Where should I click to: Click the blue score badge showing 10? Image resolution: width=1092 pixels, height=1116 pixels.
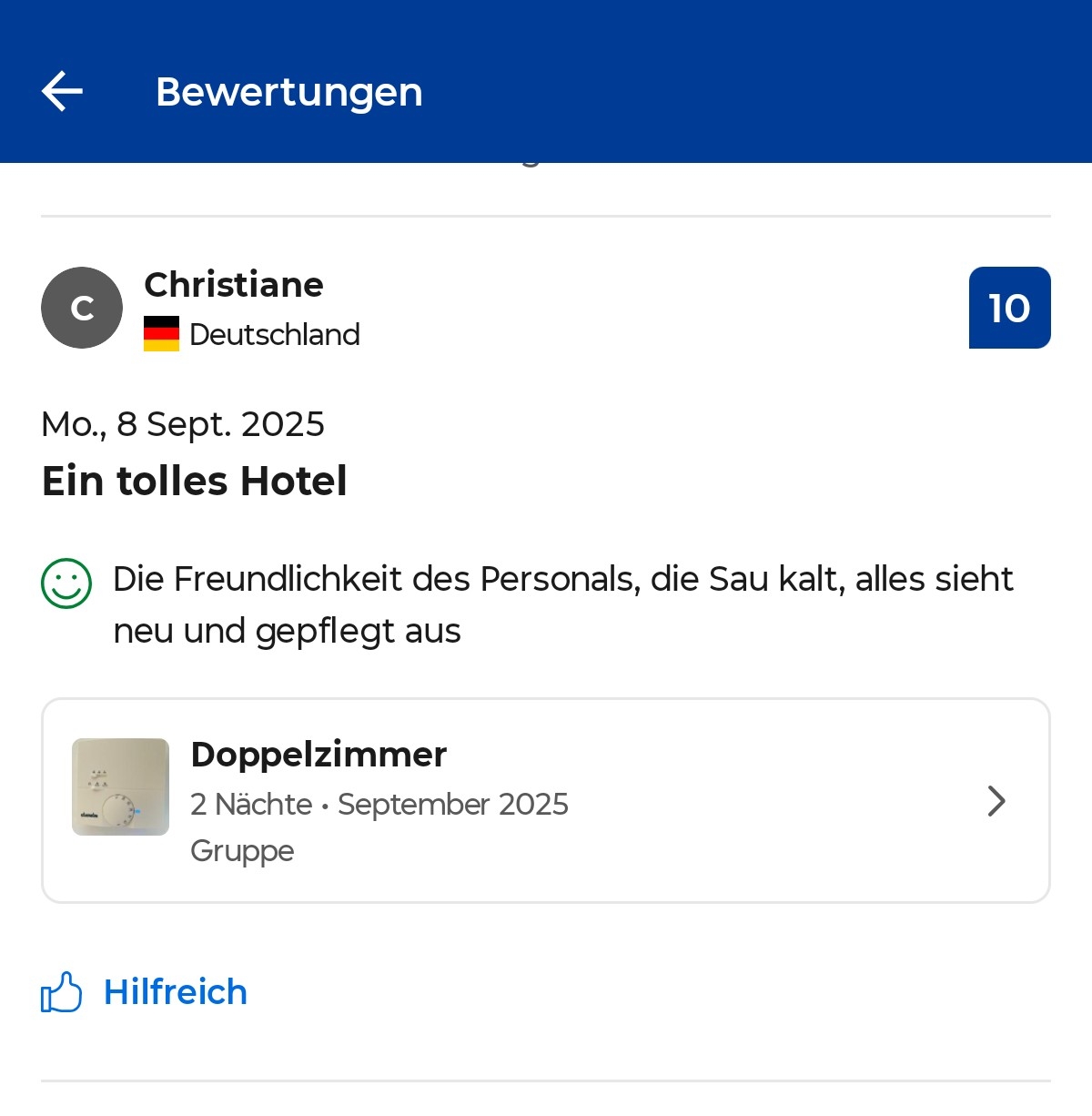(x=1009, y=308)
